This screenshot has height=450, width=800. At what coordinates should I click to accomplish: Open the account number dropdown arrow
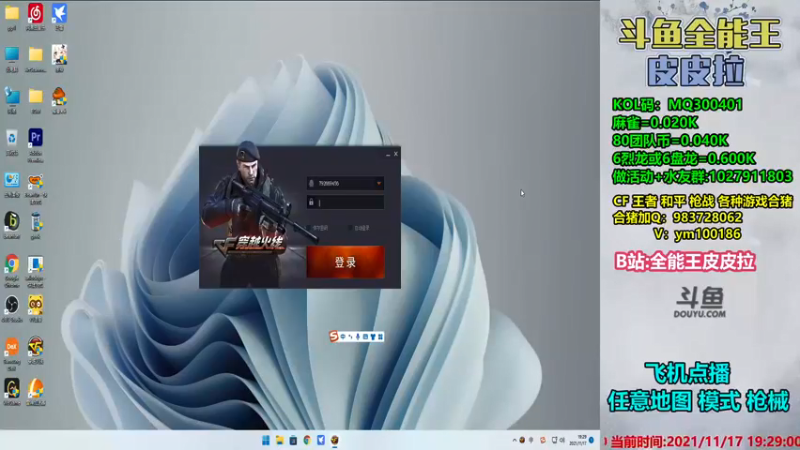pyautogui.click(x=379, y=183)
